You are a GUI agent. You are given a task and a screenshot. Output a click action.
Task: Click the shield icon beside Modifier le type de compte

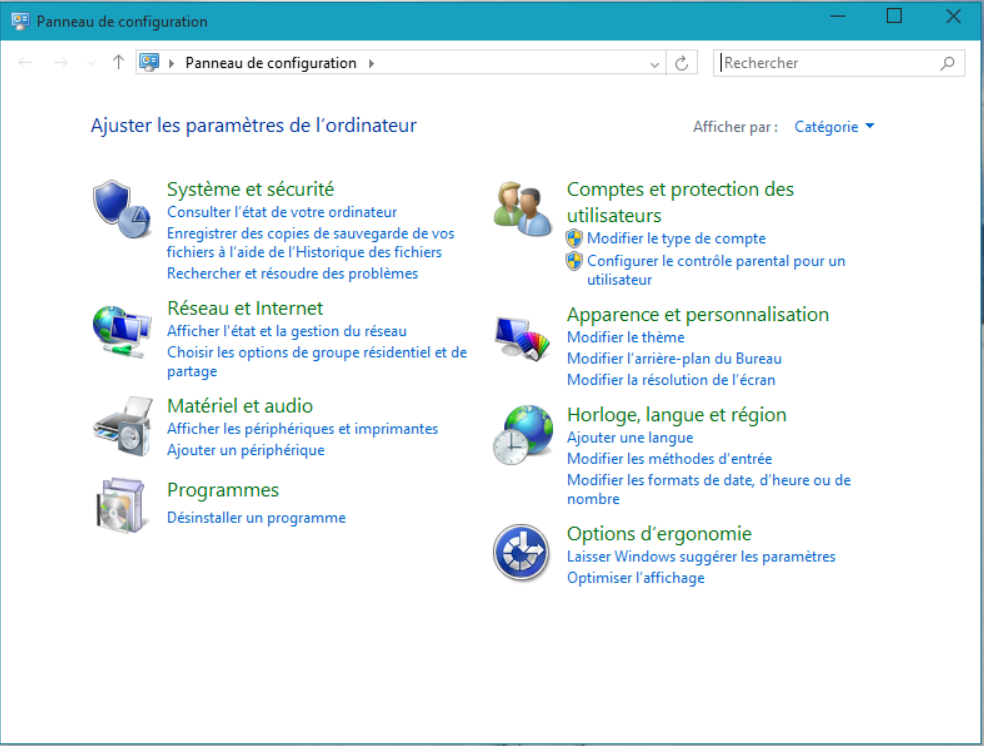pyautogui.click(x=574, y=238)
